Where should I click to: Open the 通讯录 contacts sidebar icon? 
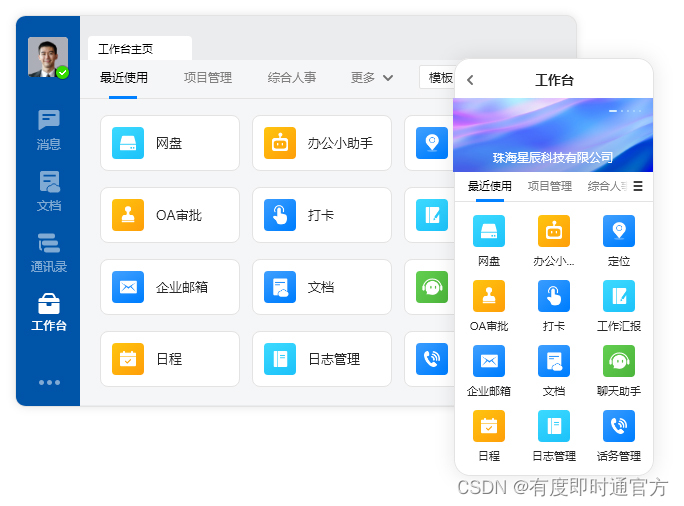pyautogui.click(x=48, y=252)
